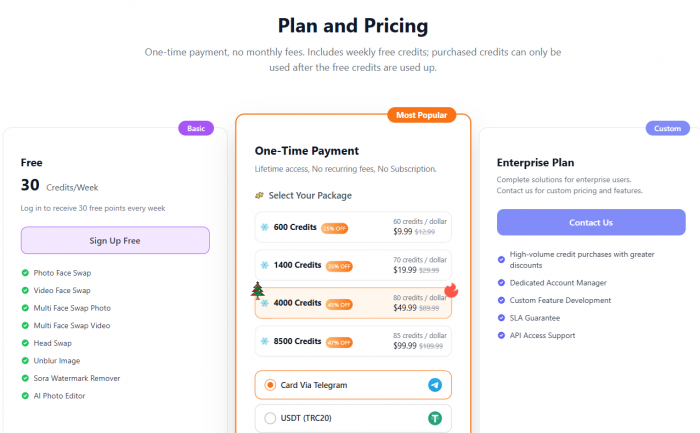Click the snowflake icon next to 600 Credits
Screen dimensions: 700x433
[x=265, y=228]
